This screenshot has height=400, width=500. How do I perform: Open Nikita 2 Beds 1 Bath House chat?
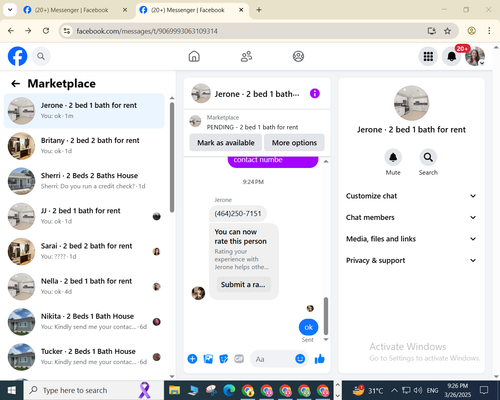point(84,322)
